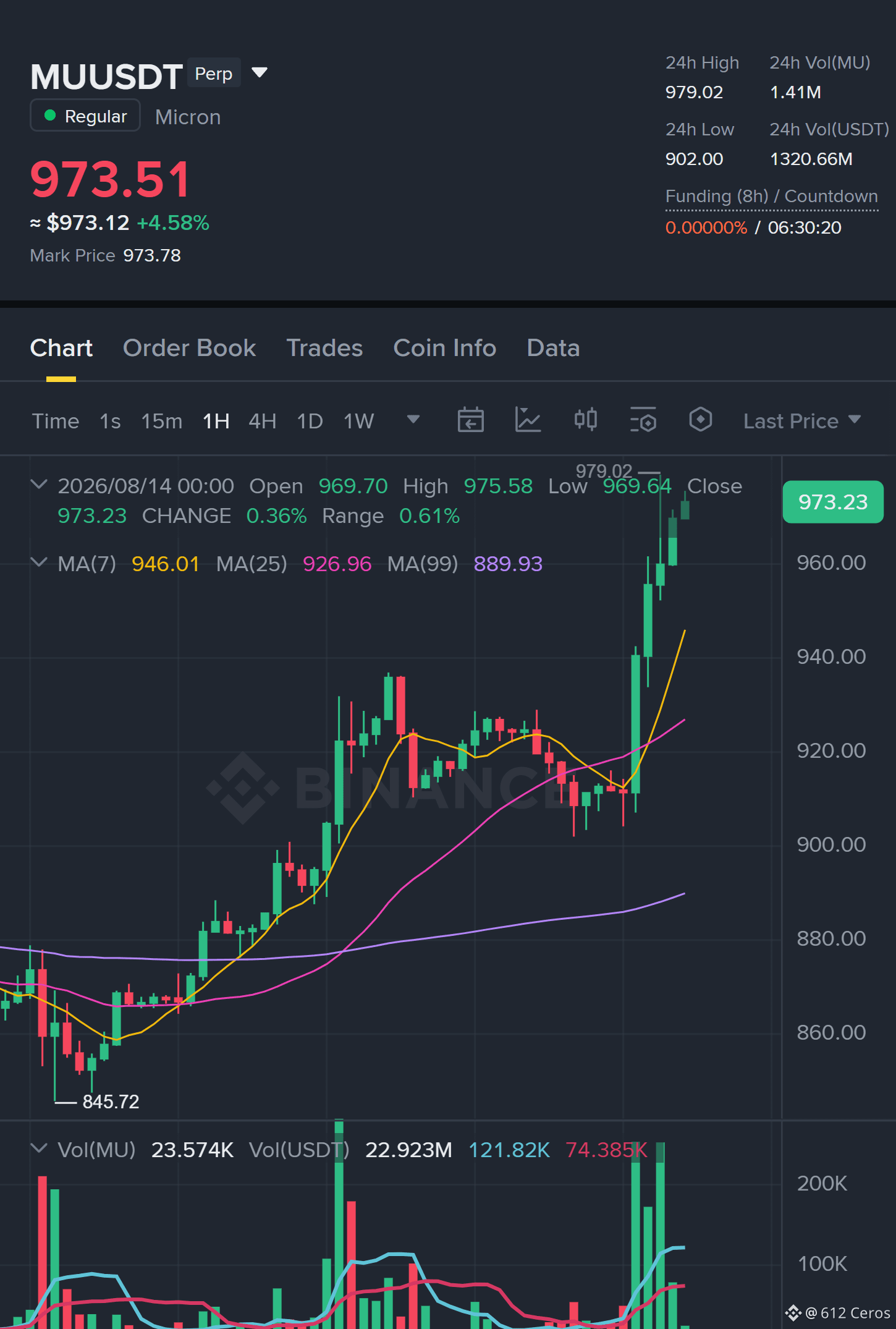Tap the 960.00 price axis label
This screenshot has height=1329, width=896.
[x=831, y=563]
